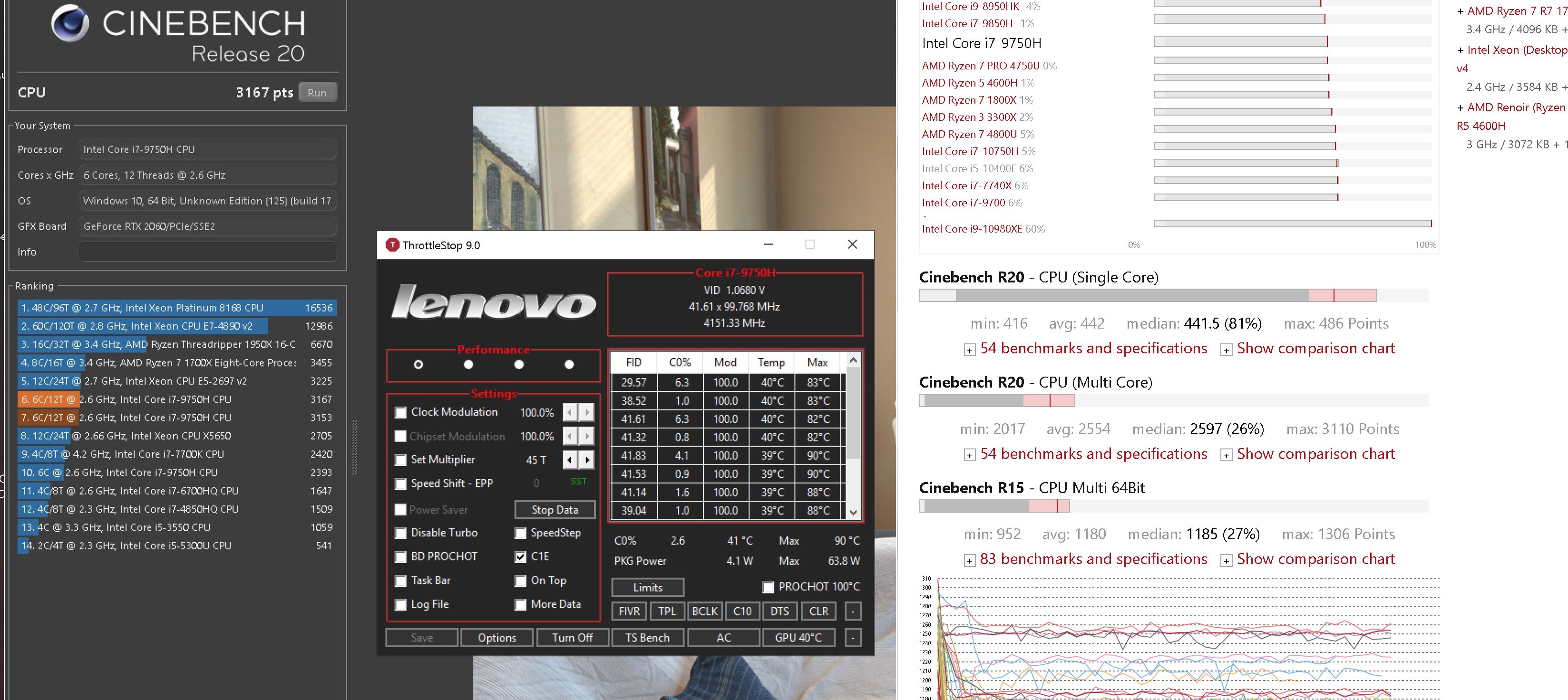Open Intel Core i7-10750H link
Viewport: 1568px width, 700px height.
pyautogui.click(x=970, y=152)
